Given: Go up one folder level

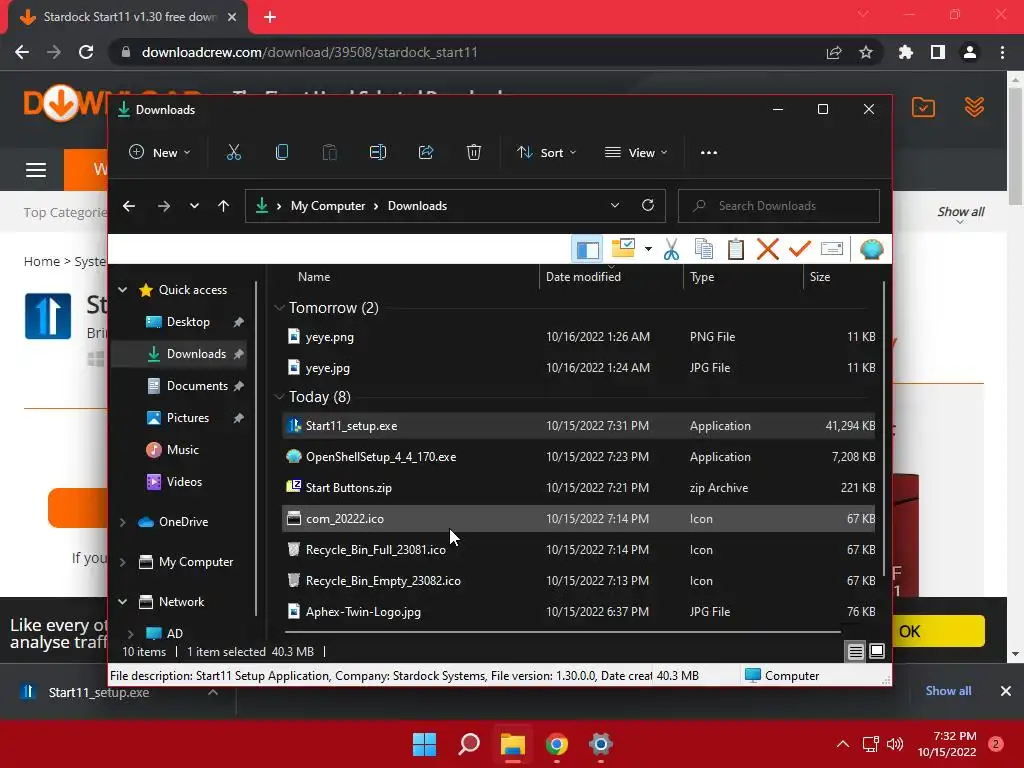Looking at the screenshot, I should point(223,206).
